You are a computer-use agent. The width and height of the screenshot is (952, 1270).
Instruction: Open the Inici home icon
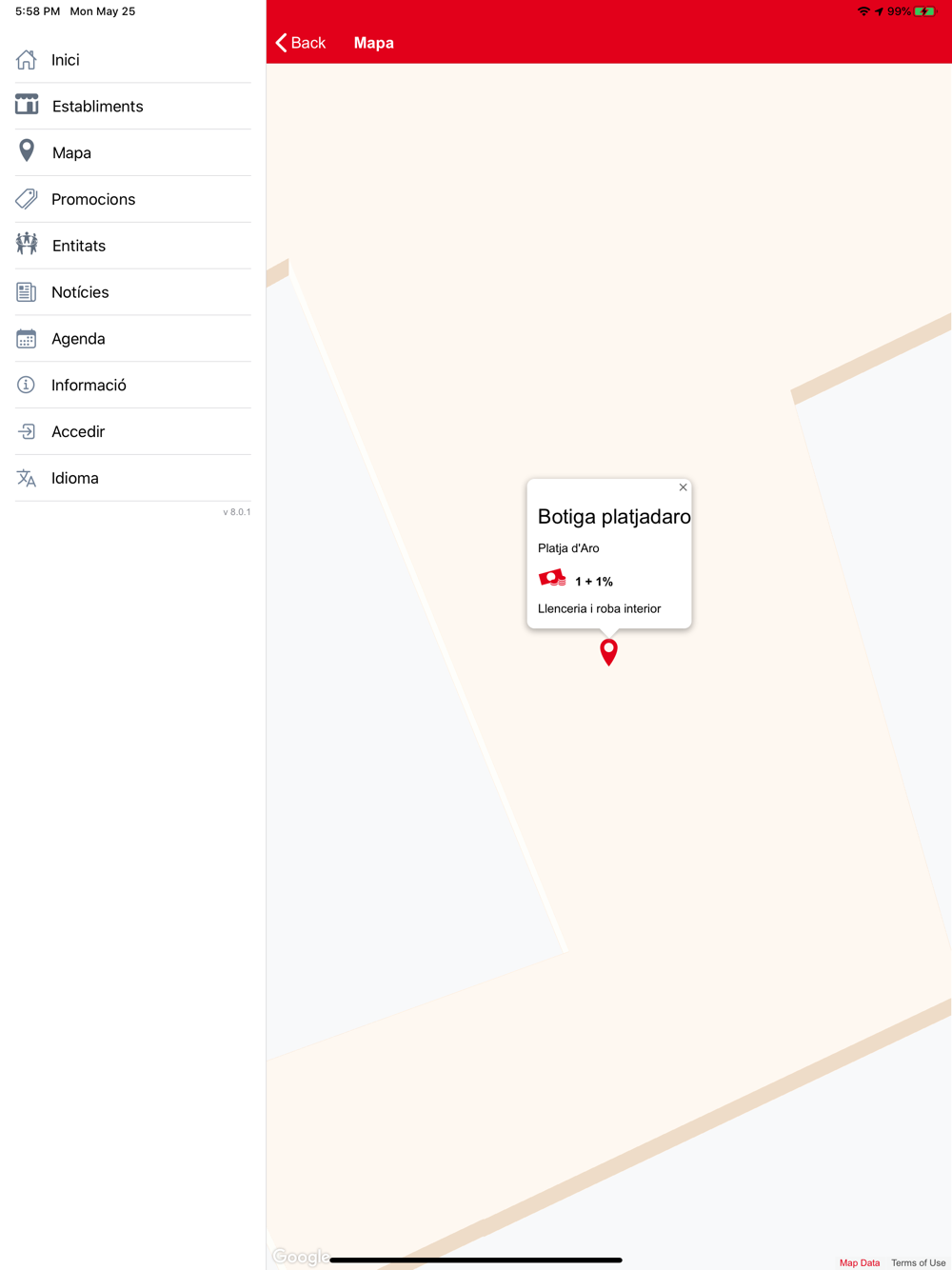pyautogui.click(x=27, y=59)
